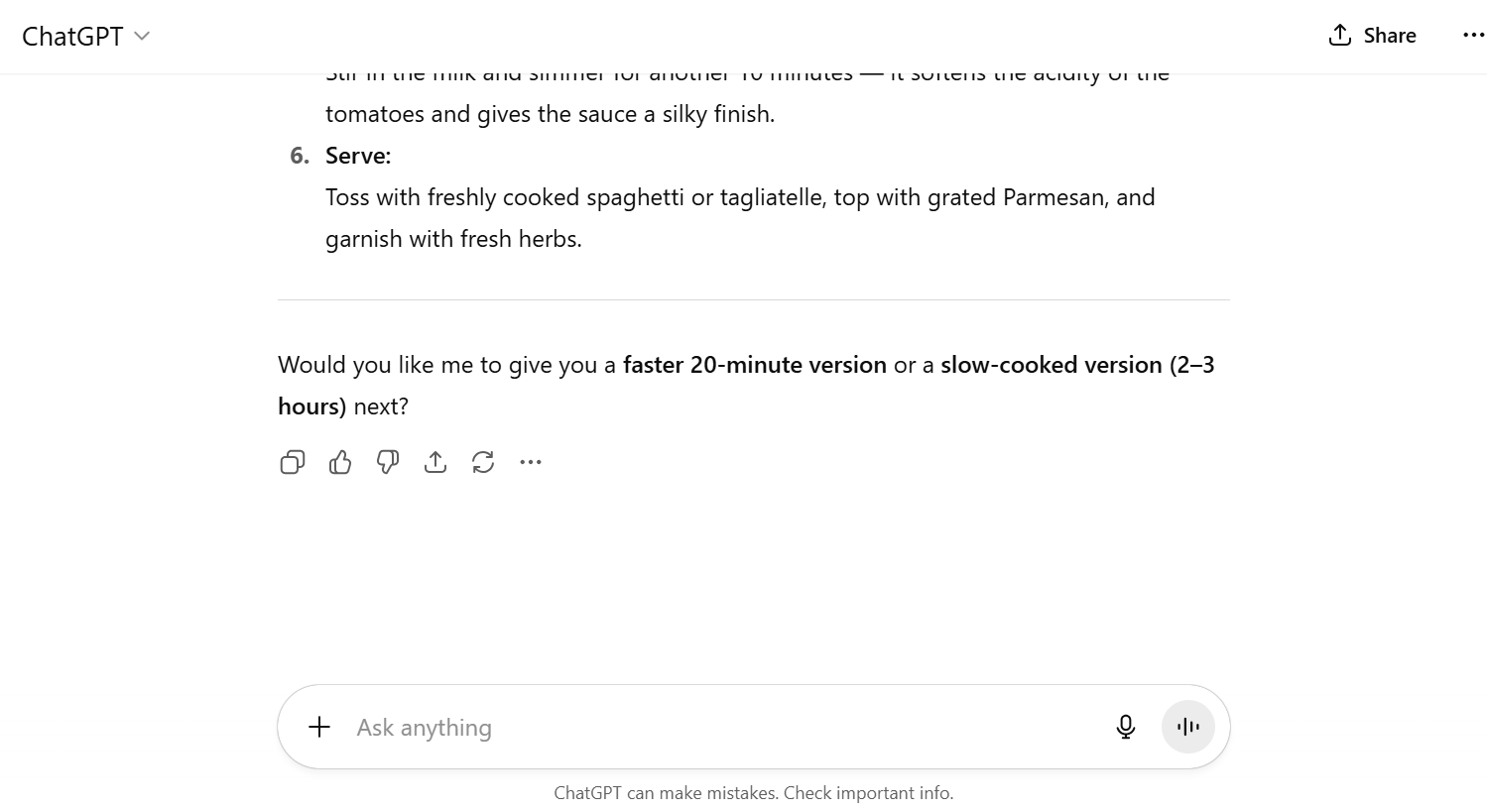Click the Serve step heading
This screenshot has width=1487, height=812.
coord(358,156)
